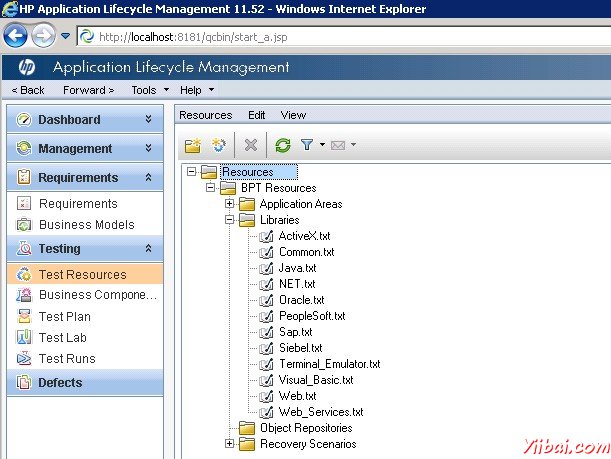Expand the Application Areas folder
Image resolution: width=611 pixels, height=459 pixels.
click(x=230, y=204)
